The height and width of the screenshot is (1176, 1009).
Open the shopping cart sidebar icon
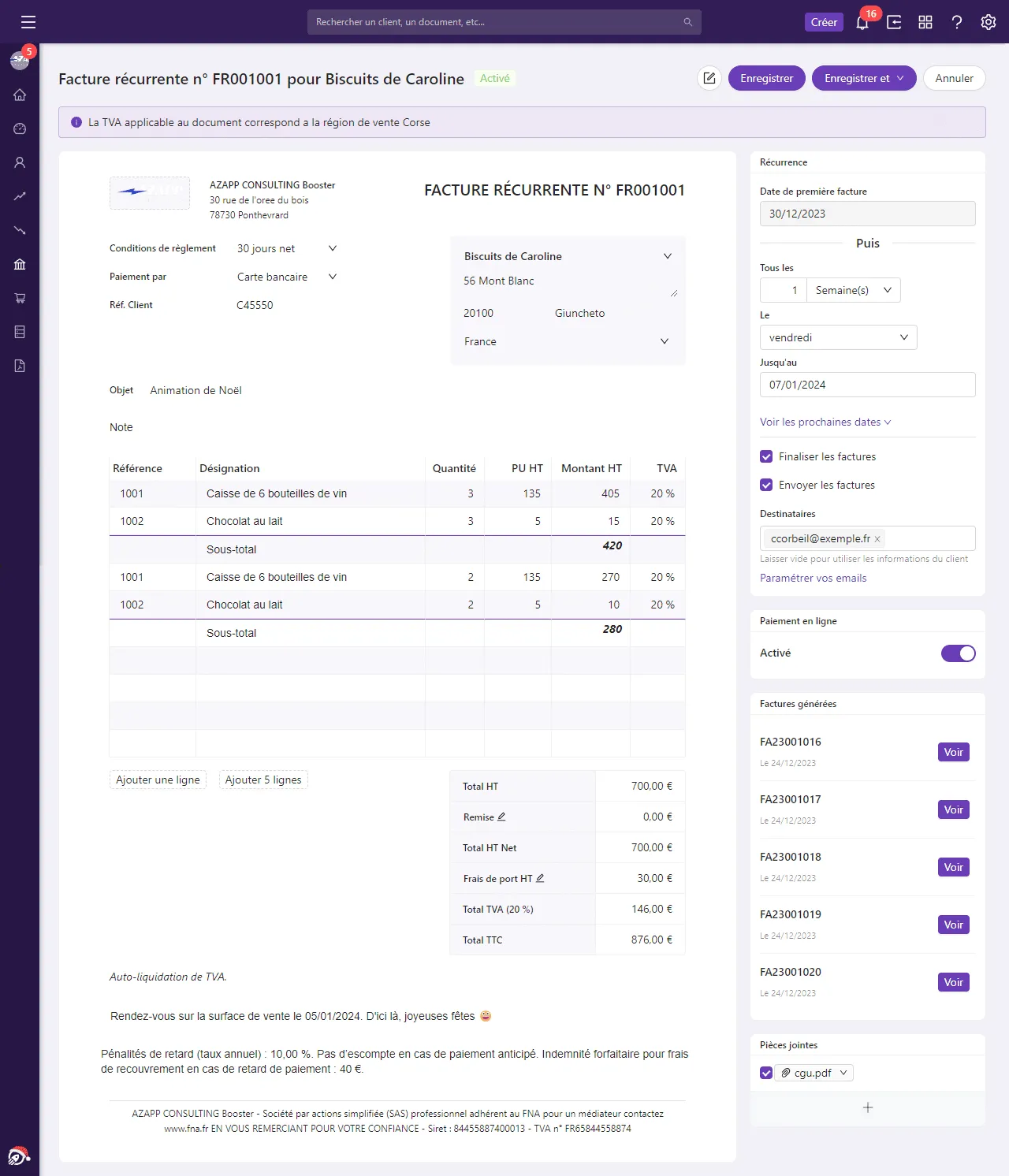20,298
